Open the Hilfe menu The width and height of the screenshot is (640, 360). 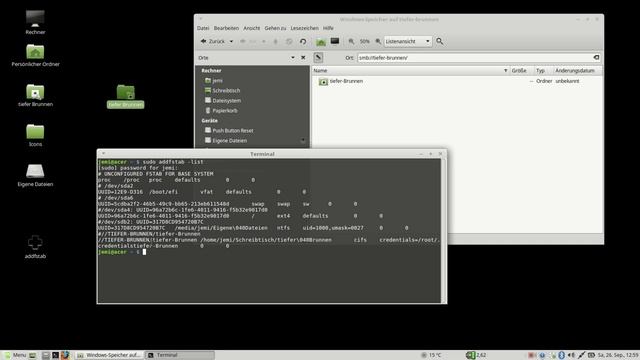pos(328,28)
